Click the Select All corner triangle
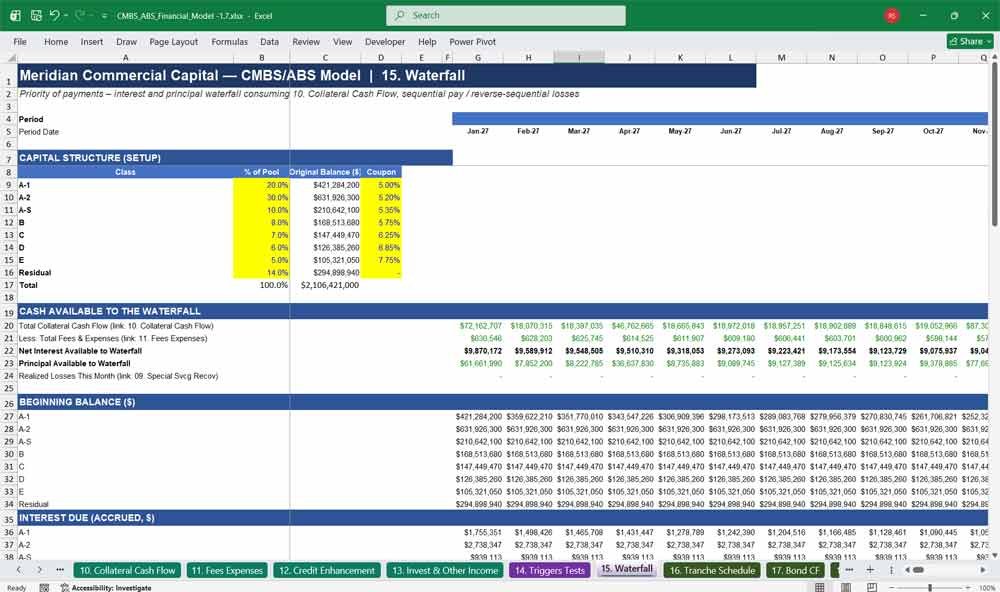 click(x=10, y=58)
